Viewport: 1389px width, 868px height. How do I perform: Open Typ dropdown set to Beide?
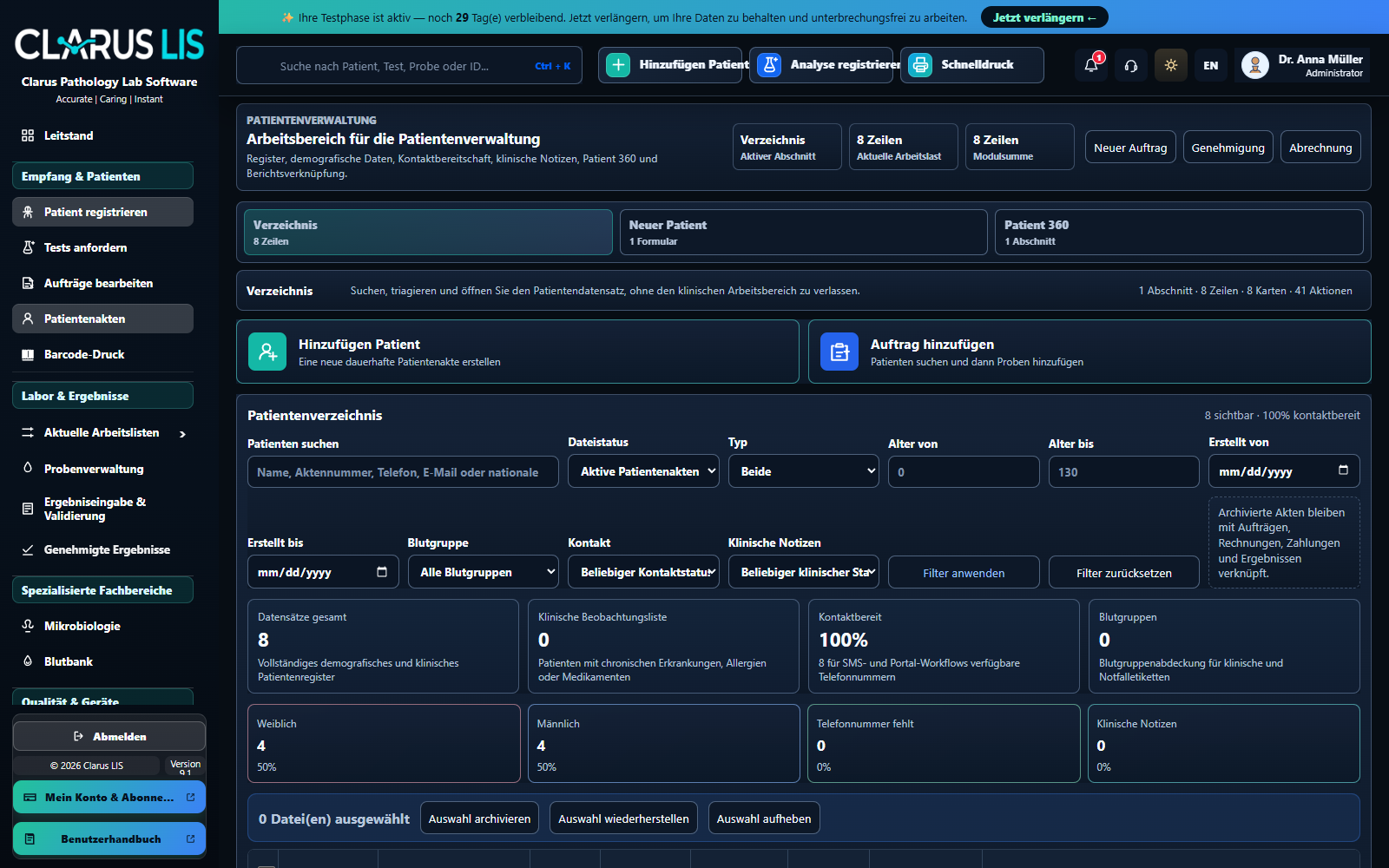804,471
